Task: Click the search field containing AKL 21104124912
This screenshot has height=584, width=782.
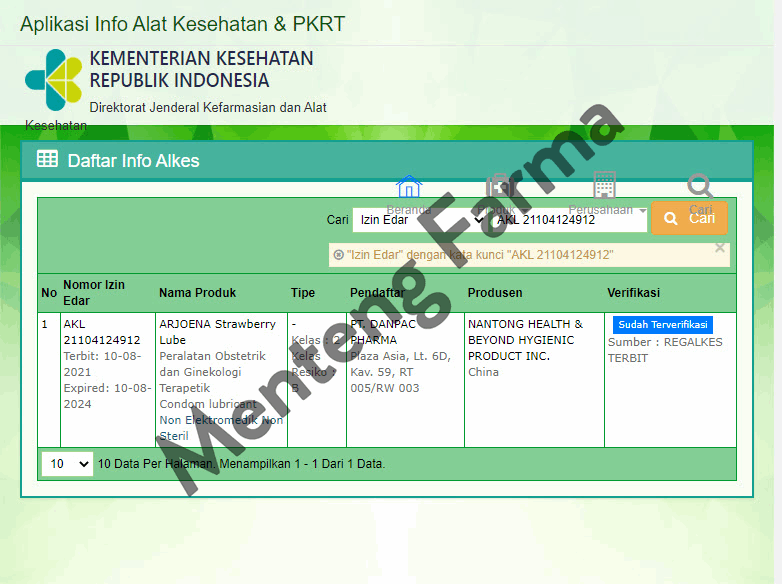Action: tap(568, 220)
